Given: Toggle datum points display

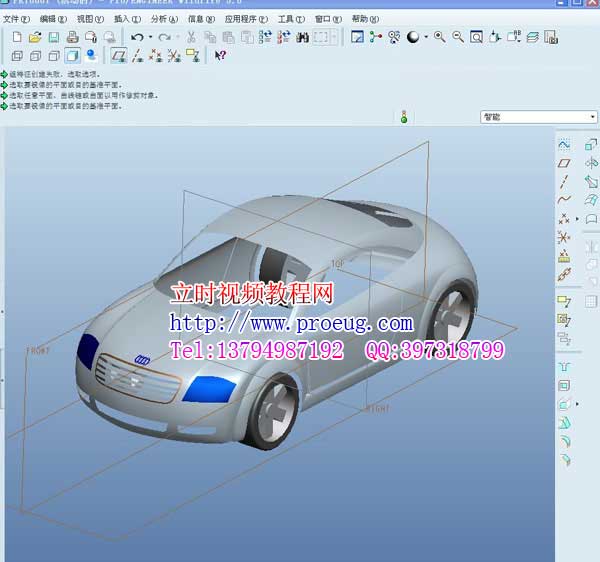Looking at the screenshot, I should click(x=156, y=56).
